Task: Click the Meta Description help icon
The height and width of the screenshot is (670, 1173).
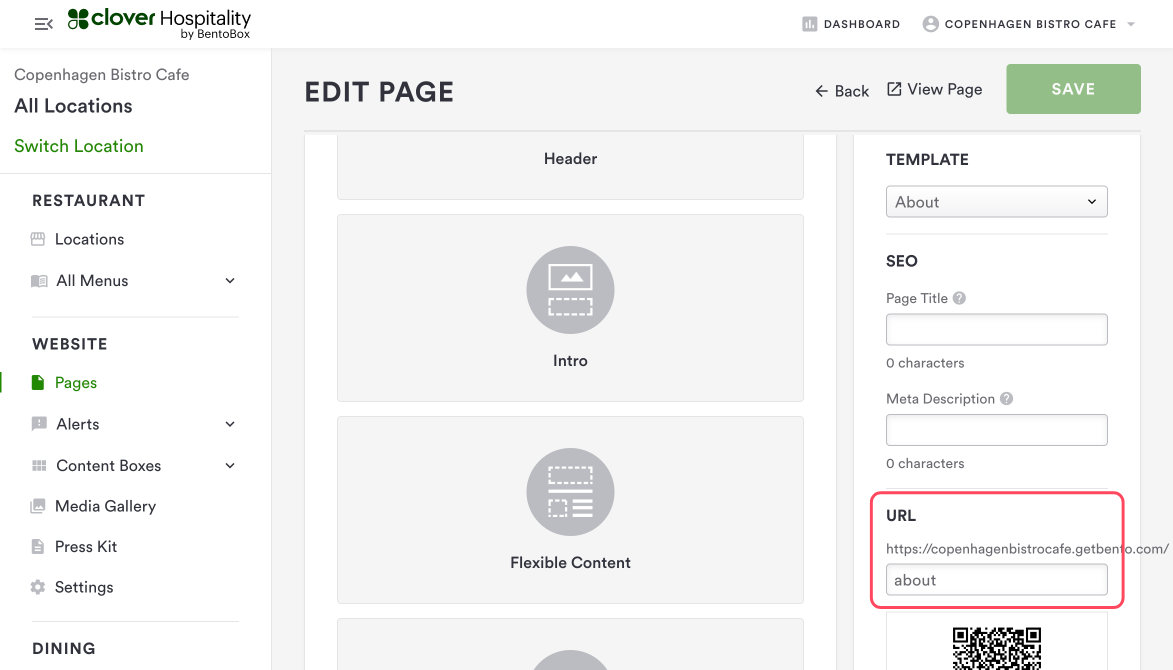Action: (x=1006, y=399)
